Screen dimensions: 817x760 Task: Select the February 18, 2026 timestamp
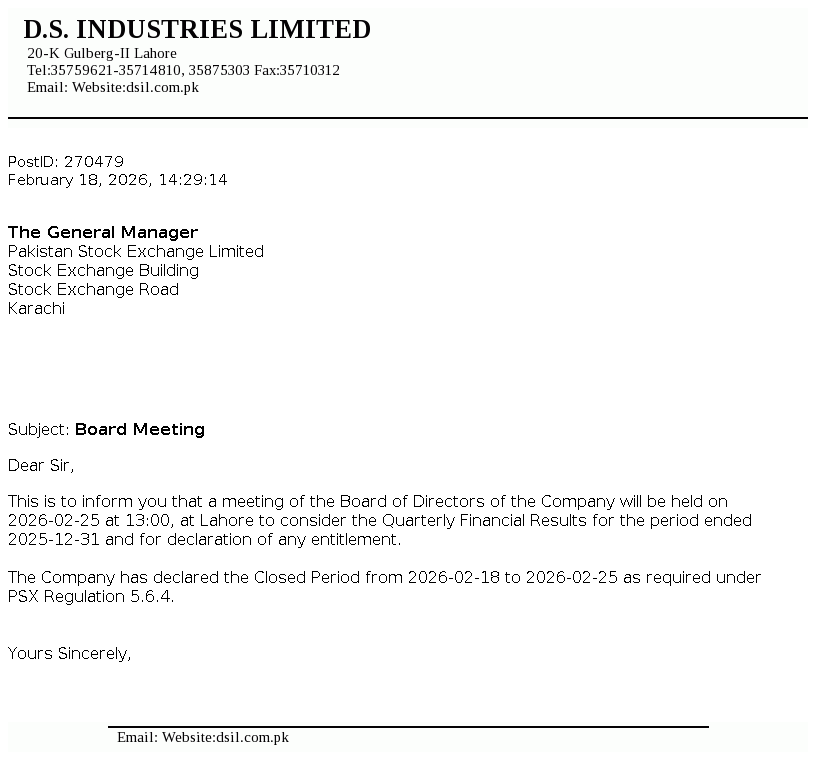pos(117,180)
